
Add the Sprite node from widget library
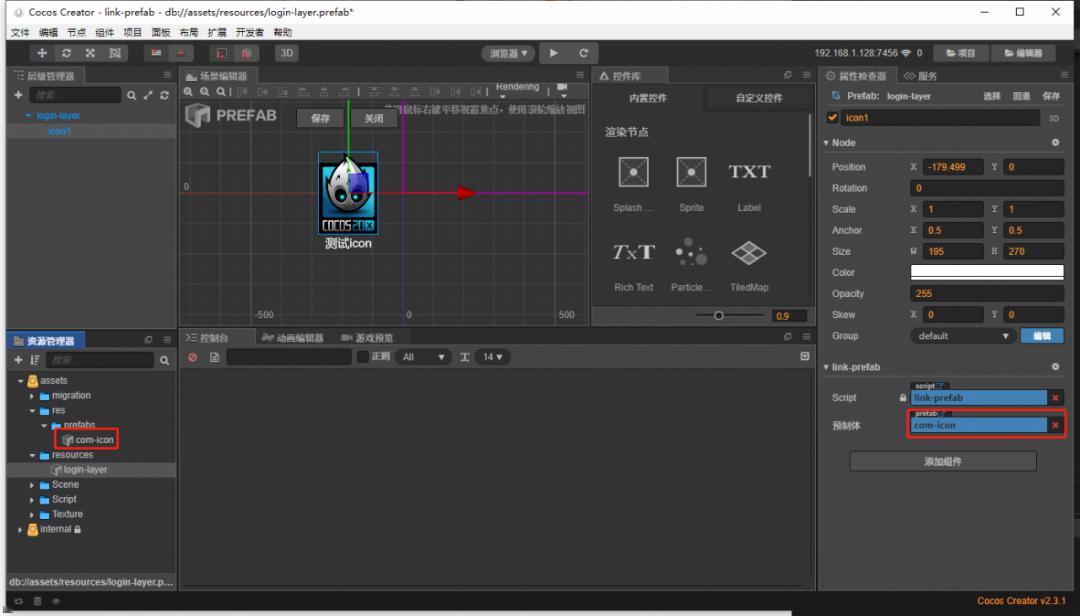(691, 174)
